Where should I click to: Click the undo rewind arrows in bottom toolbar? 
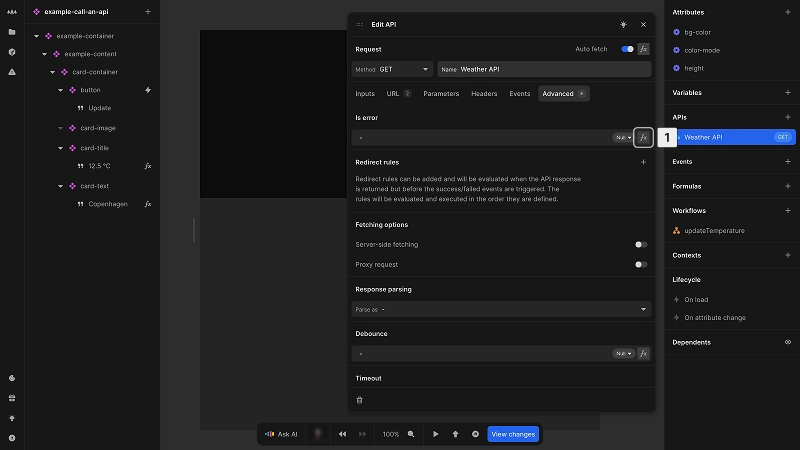(x=342, y=434)
